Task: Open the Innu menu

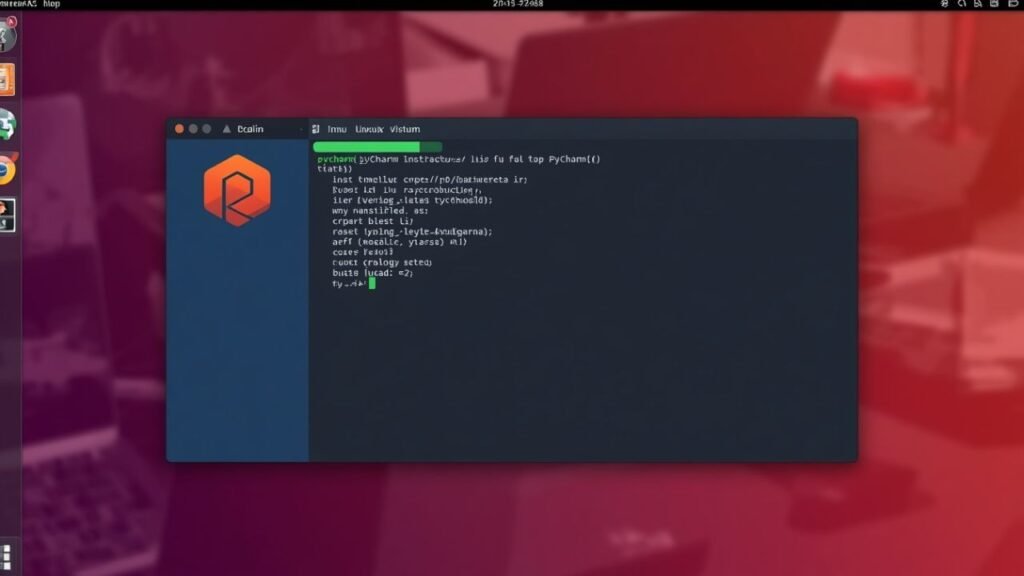Action: (x=337, y=129)
